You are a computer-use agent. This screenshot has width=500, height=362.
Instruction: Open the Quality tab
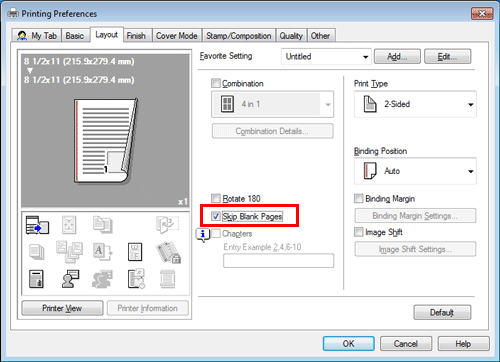pos(291,36)
